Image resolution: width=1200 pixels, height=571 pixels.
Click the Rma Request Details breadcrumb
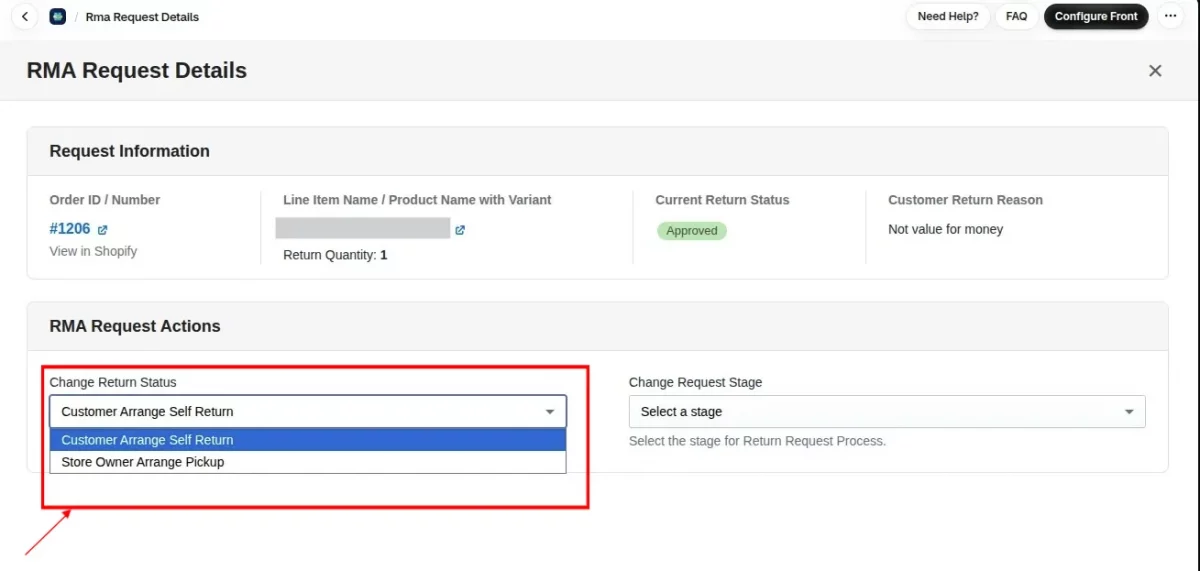142,17
